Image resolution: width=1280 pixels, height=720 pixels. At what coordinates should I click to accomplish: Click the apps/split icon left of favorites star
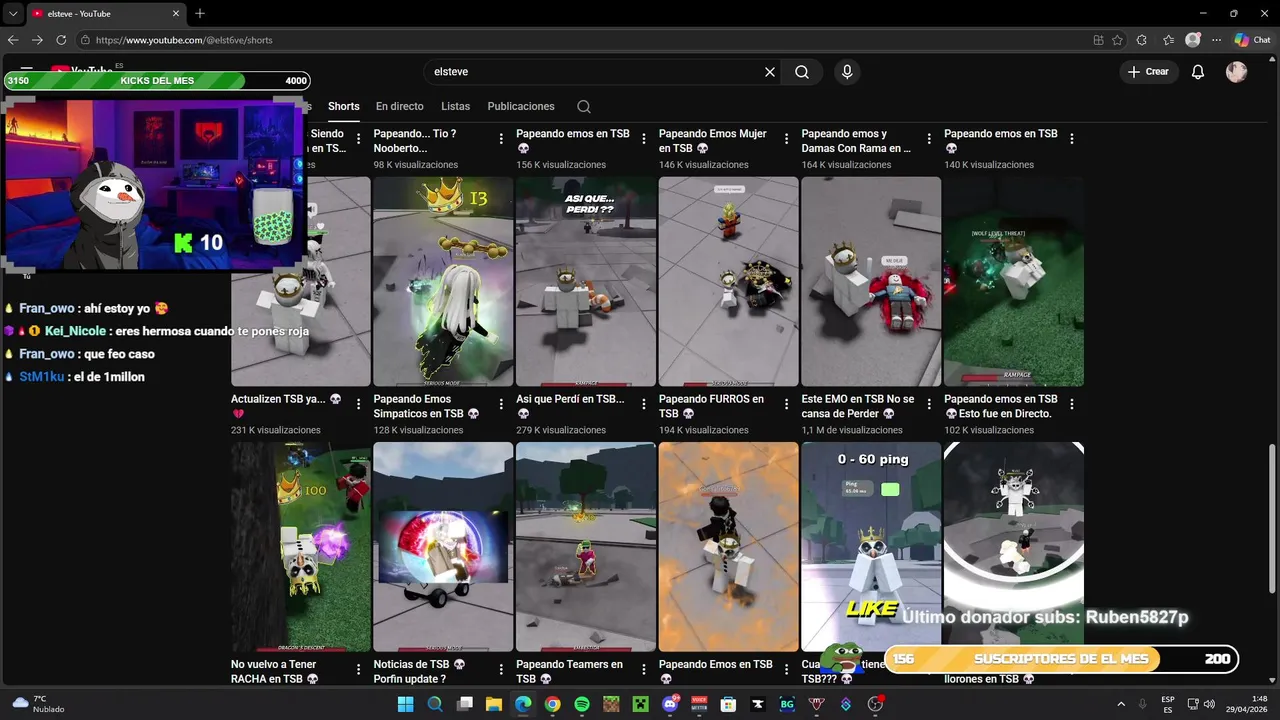pyautogui.click(x=1098, y=40)
